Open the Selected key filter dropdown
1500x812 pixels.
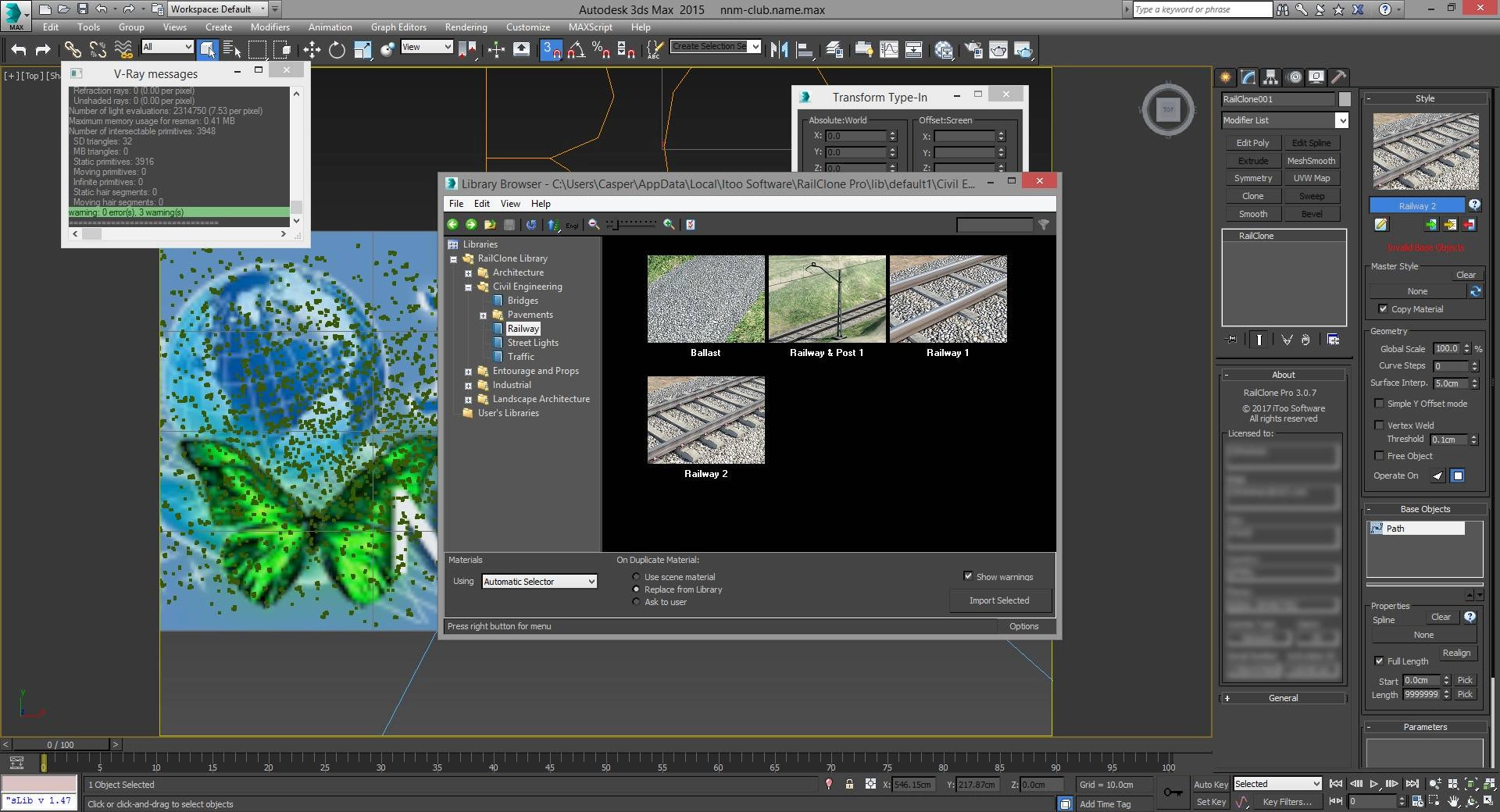[x=1277, y=784]
